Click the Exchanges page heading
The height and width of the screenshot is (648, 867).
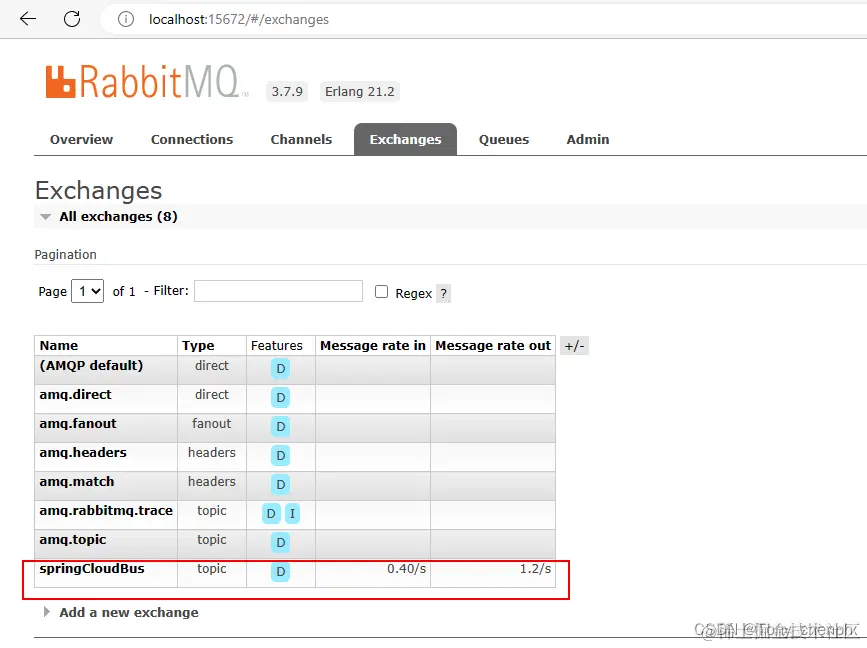click(98, 191)
